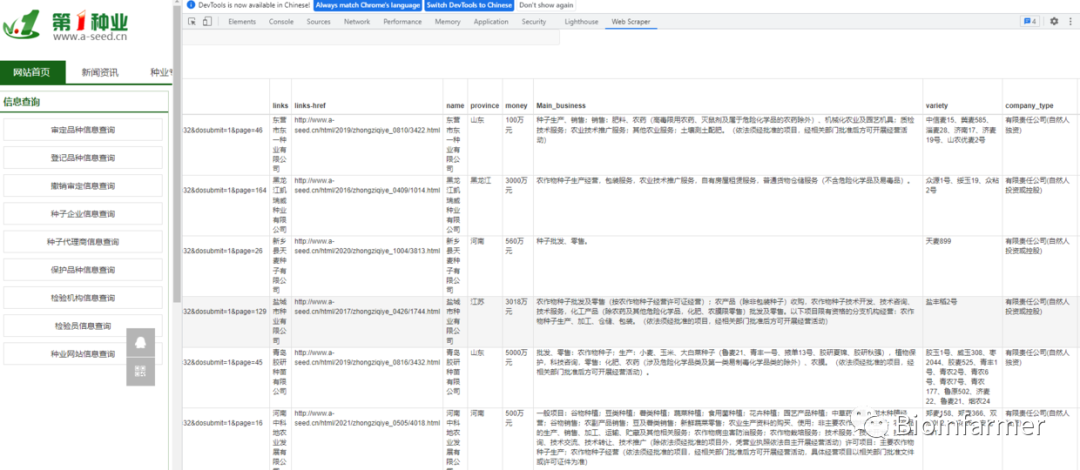Click the inspect element picker icon
Image resolution: width=1080 pixels, height=470 pixels.
(x=193, y=21)
